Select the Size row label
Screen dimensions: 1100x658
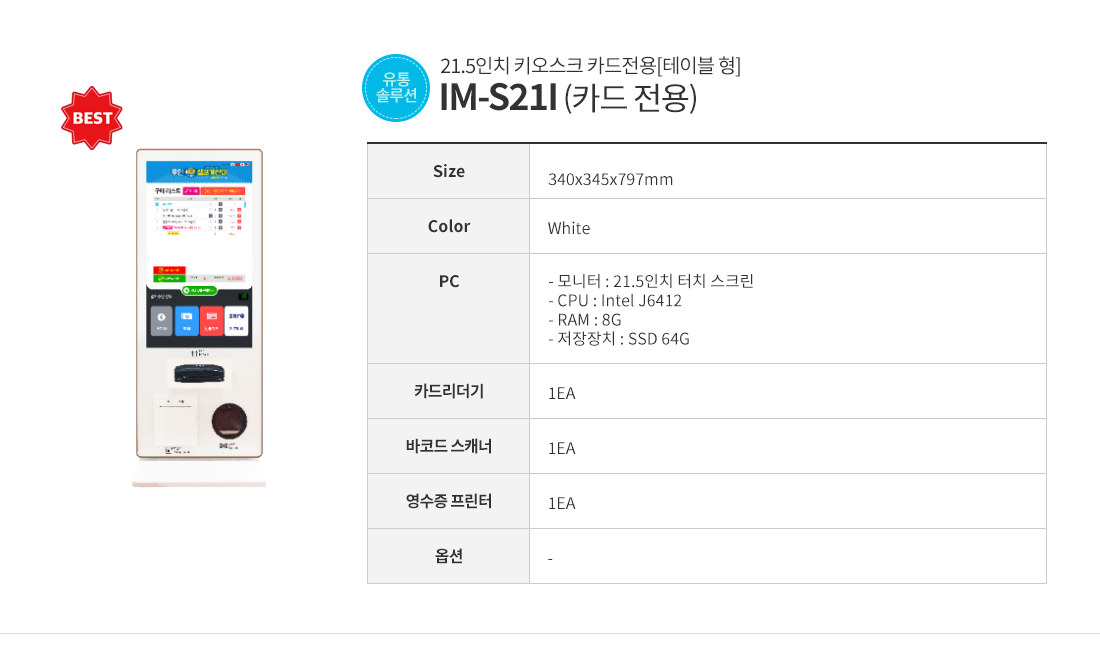click(x=449, y=171)
